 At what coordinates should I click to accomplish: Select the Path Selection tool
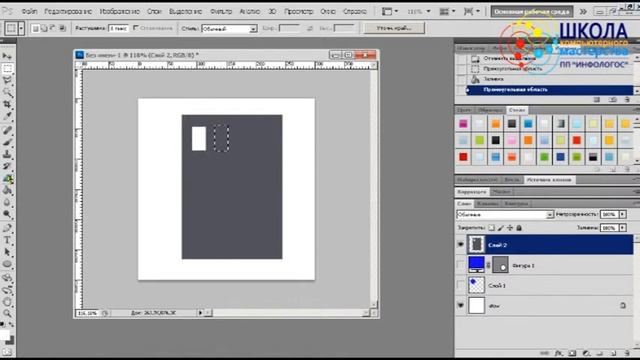(7, 252)
